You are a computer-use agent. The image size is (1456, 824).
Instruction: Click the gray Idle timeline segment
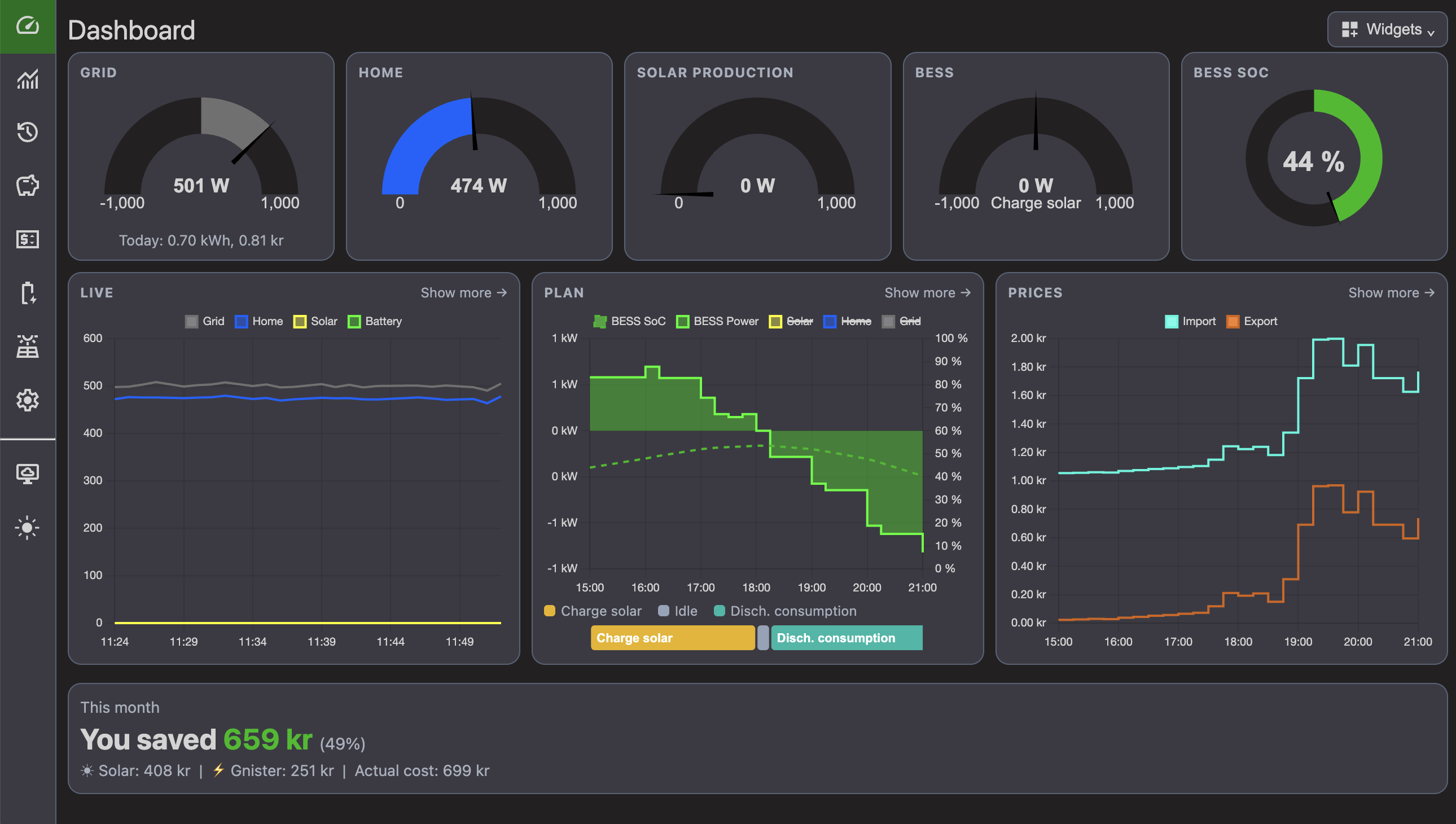[x=763, y=638]
